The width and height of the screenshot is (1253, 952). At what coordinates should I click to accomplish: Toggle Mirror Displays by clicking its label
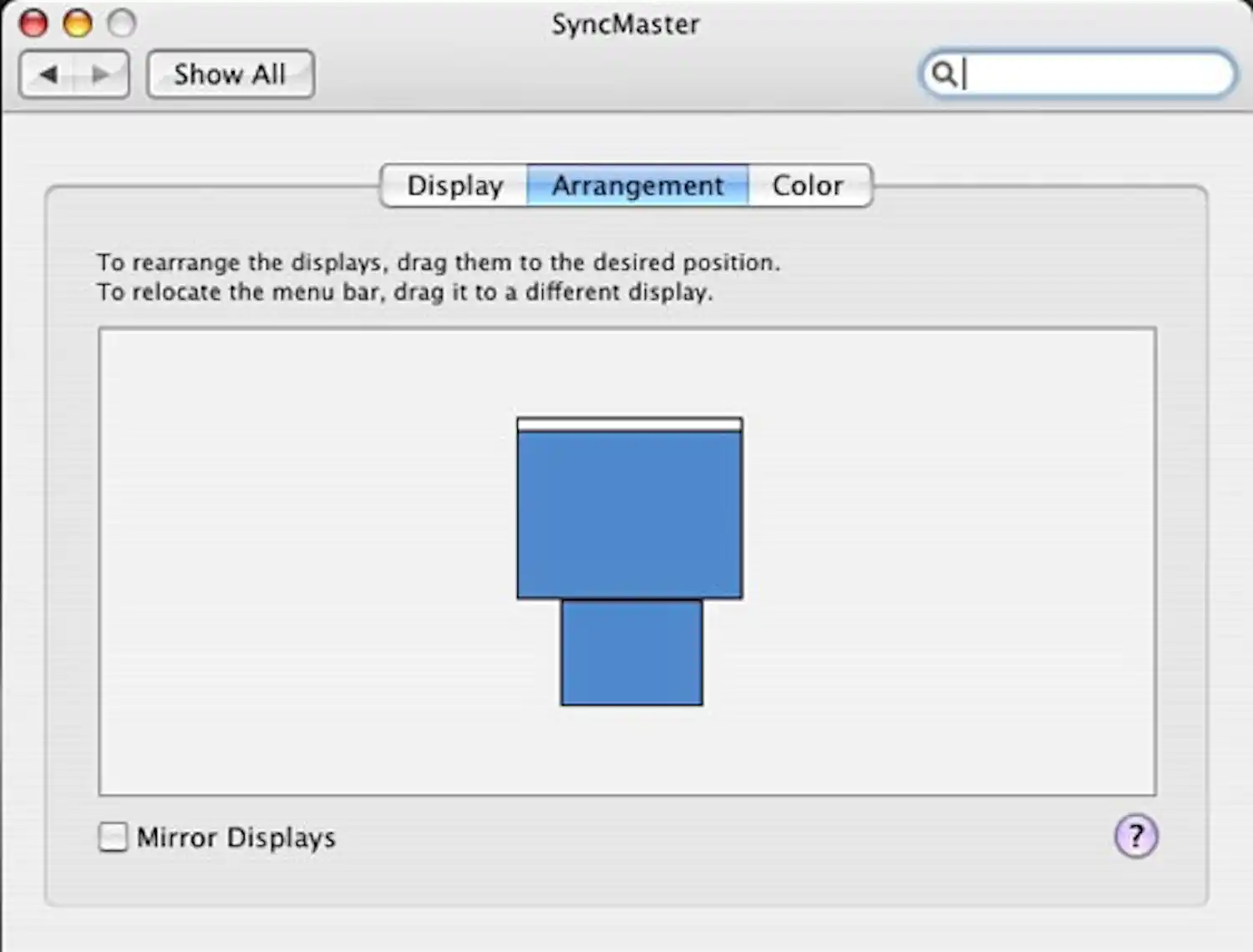point(236,837)
